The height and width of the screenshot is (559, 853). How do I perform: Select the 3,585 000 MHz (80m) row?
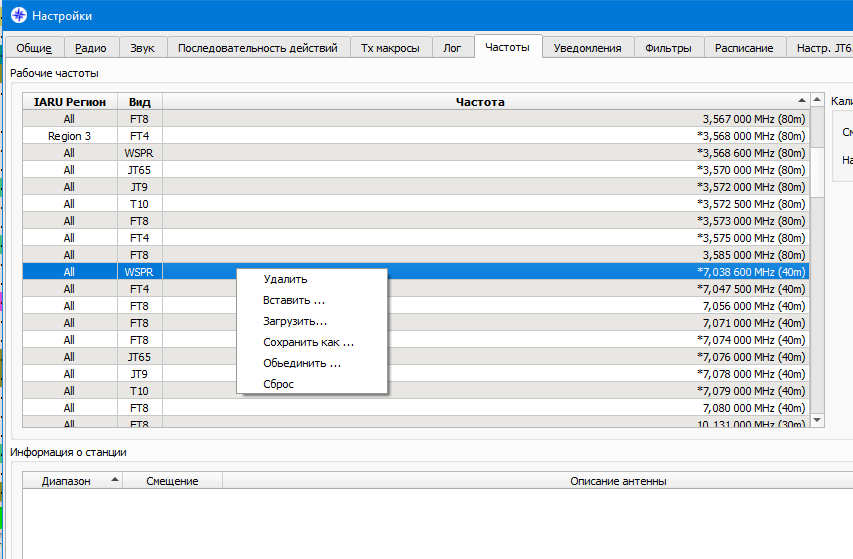pyautogui.click(x=416, y=254)
